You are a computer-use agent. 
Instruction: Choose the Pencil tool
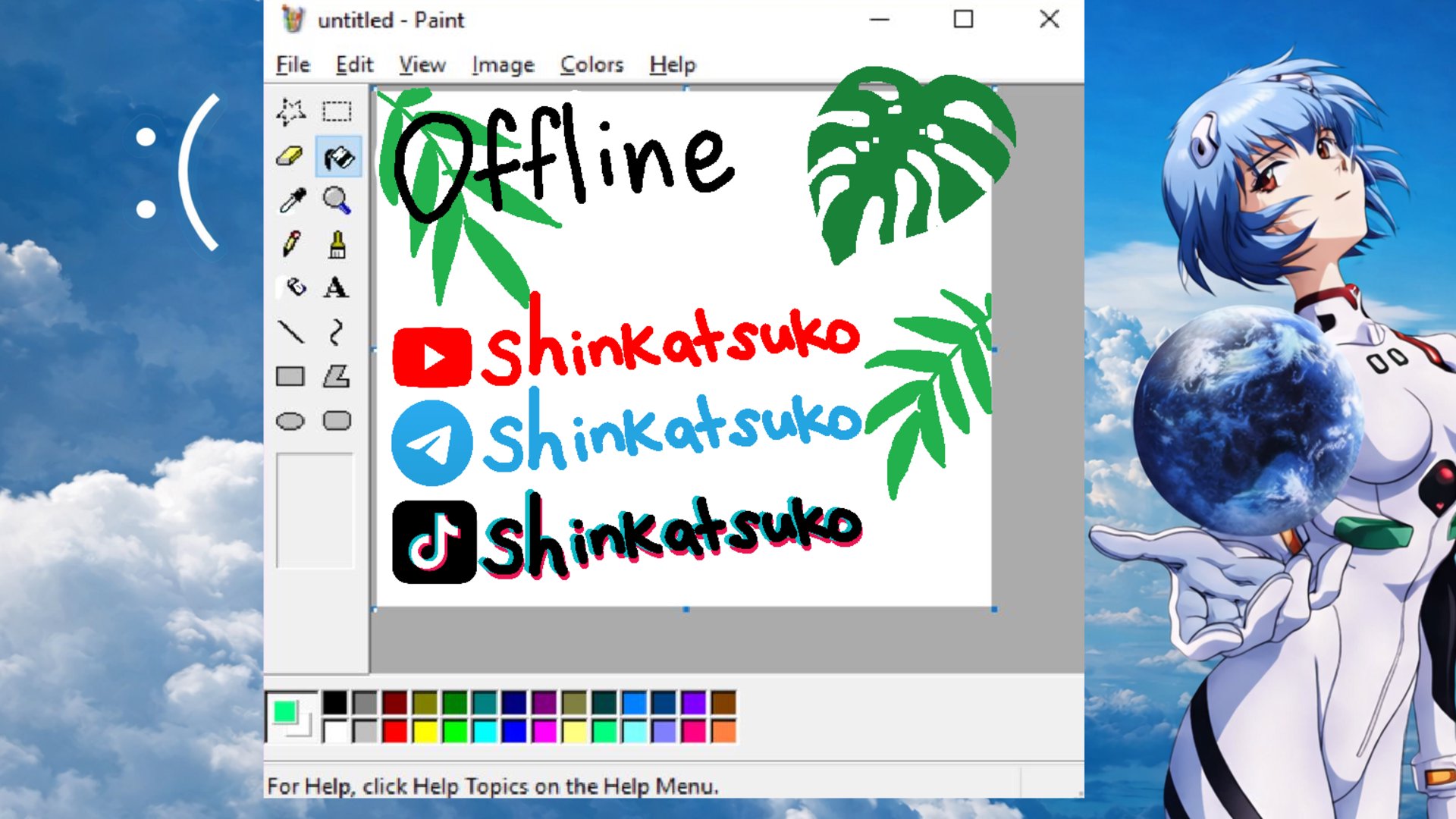point(291,244)
